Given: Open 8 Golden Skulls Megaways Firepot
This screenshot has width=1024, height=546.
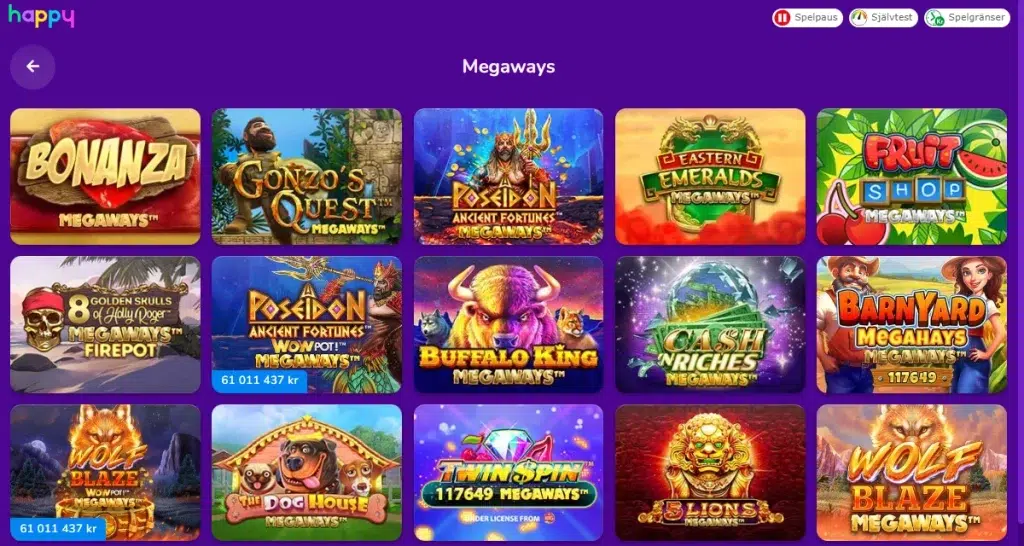Looking at the screenshot, I should point(105,325).
